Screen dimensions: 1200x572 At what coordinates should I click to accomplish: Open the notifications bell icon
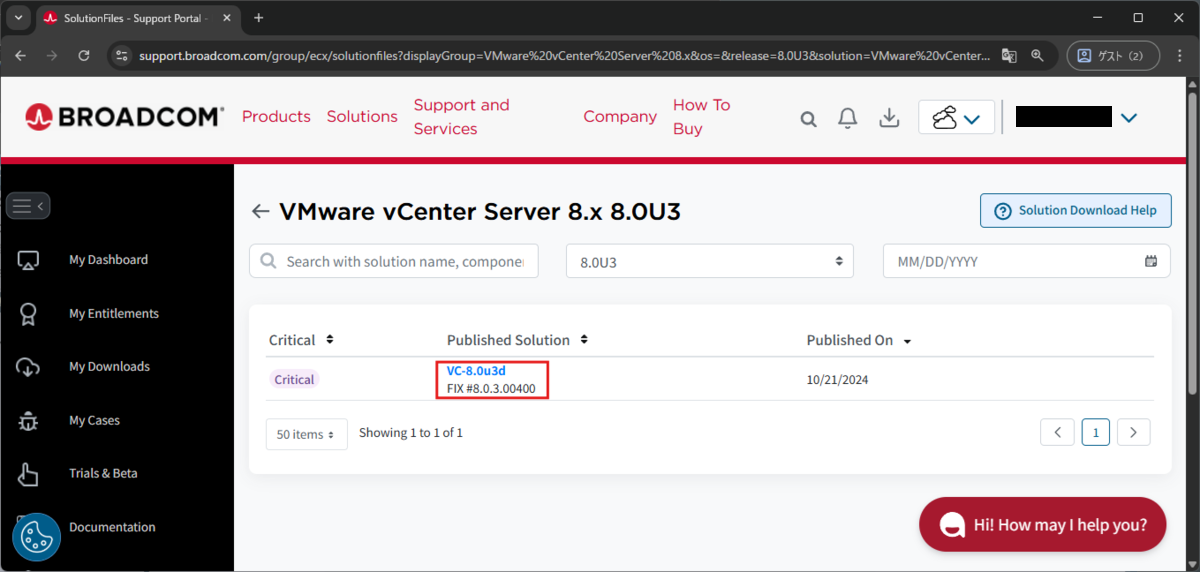tap(848, 118)
